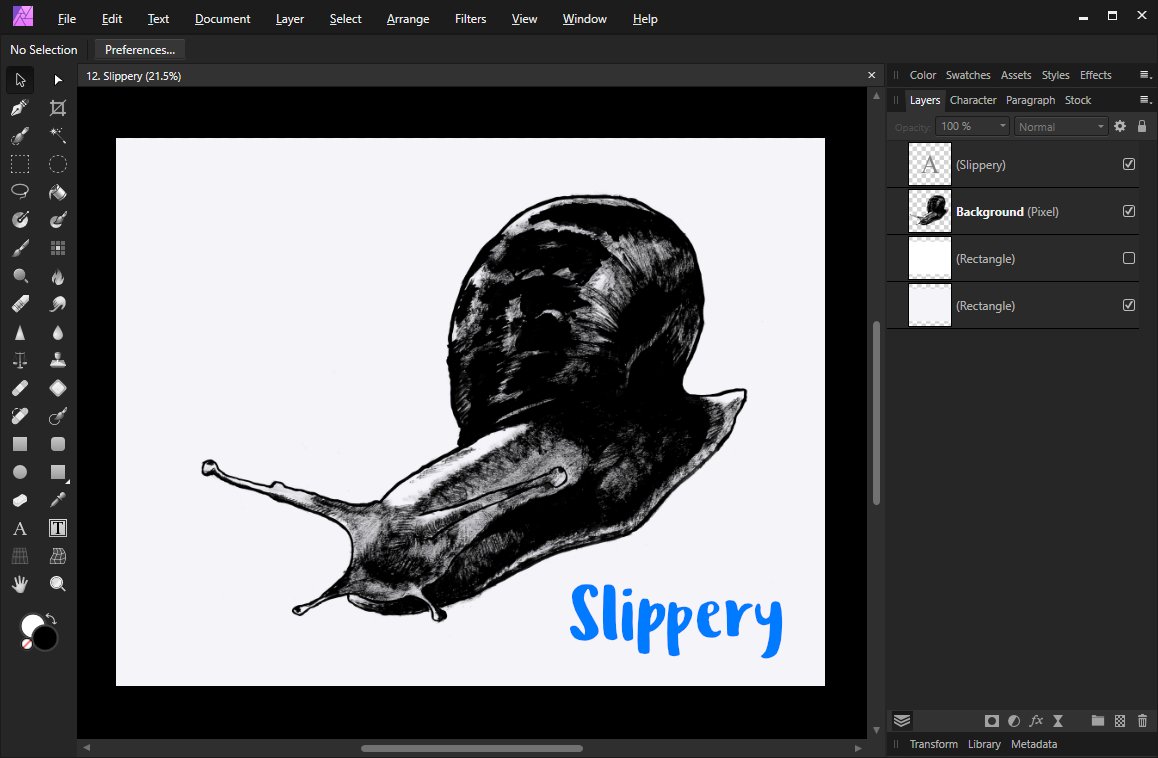The height and width of the screenshot is (758, 1158).
Task: Select the Magic Wand flood select tool
Action: point(58,136)
